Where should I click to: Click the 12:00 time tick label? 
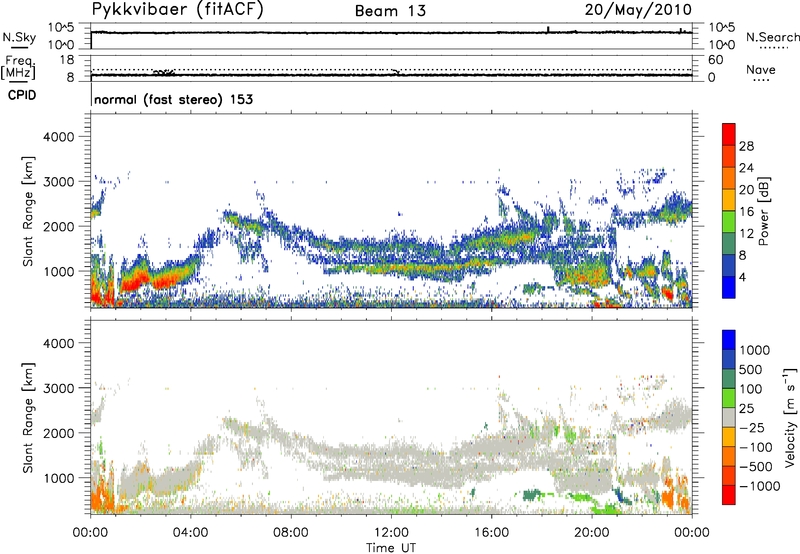391,533
